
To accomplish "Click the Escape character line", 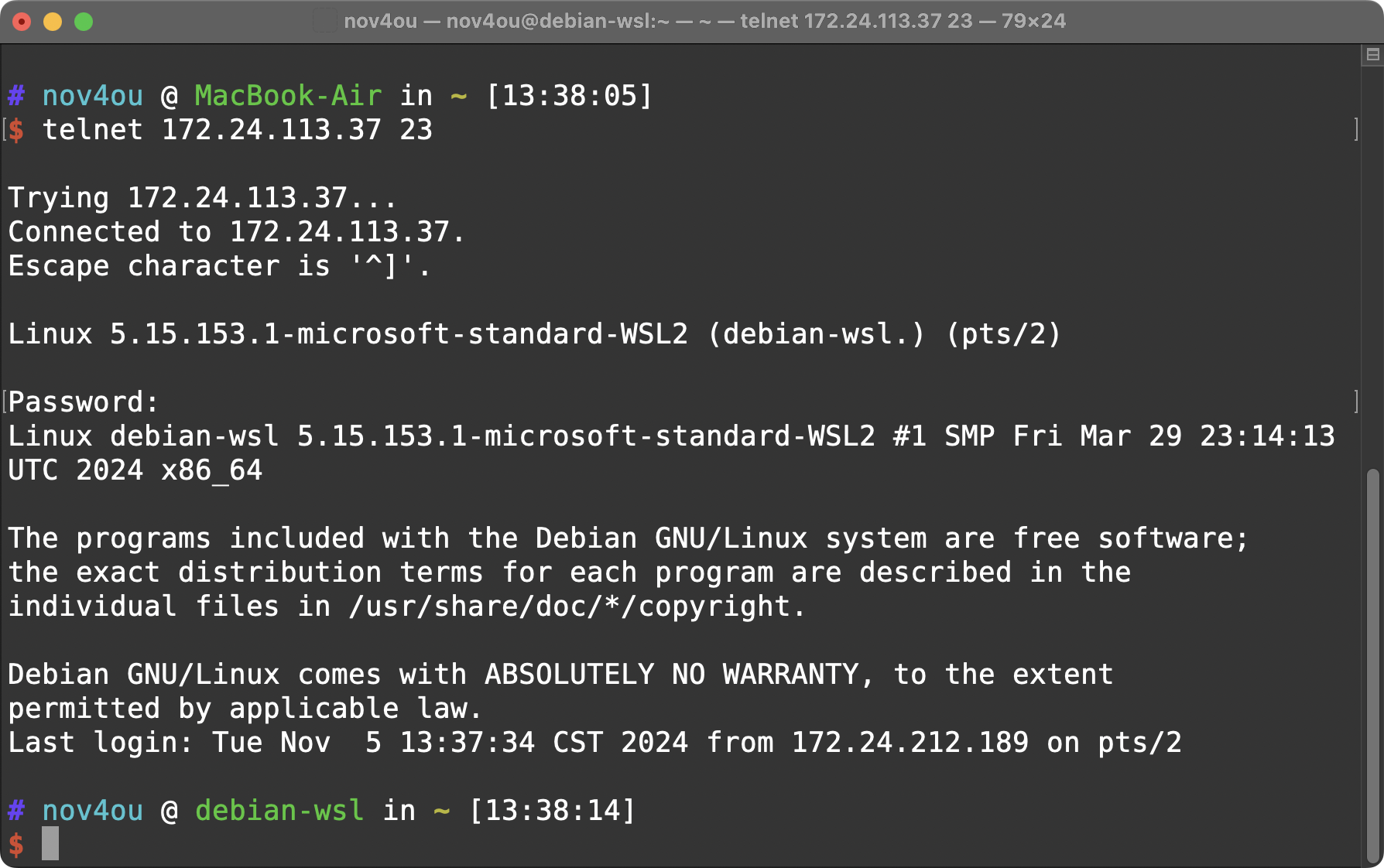I will [218, 265].
